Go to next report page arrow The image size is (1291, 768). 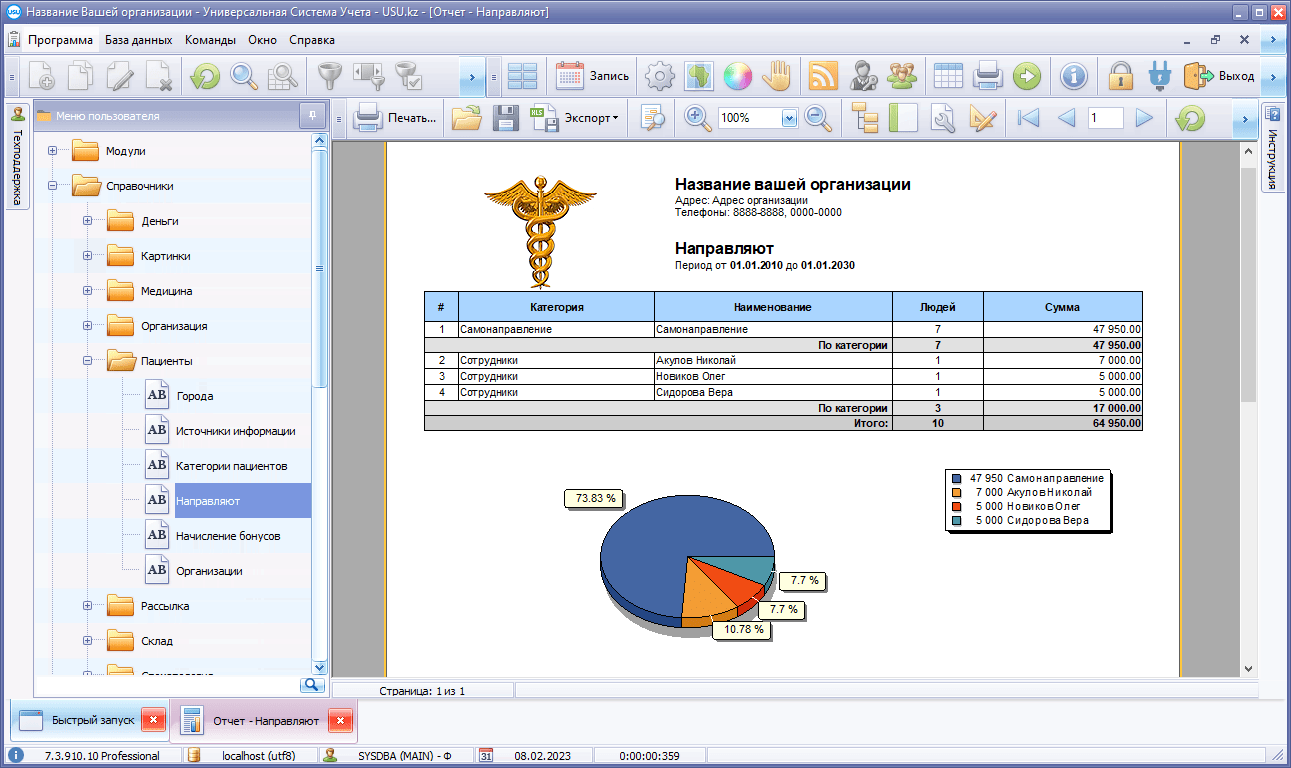click(x=1144, y=118)
